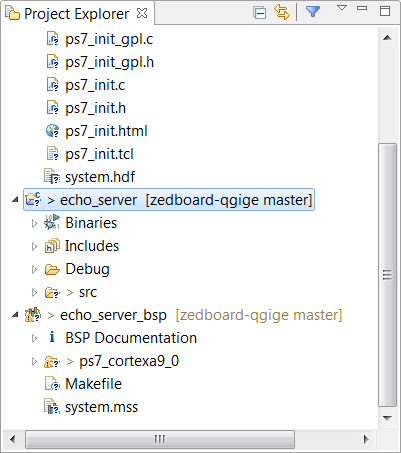This screenshot has height=453, width=401.
Task: Click the ps7_cortexa9_0 folder icon
Action: click(x=52, y=361)
